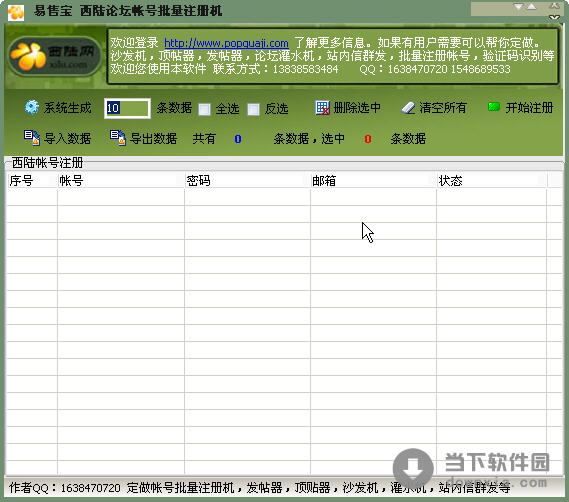This screenshot has height=502, width=569.
Task: Focus the record count field showing 10
Action: pos(127,108)
